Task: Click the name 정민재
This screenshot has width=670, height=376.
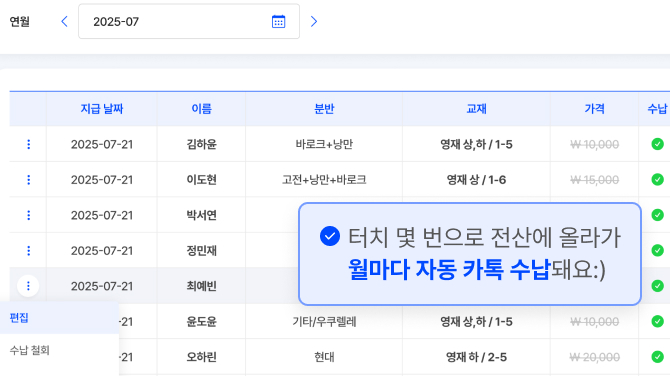Action: (201, 251)
